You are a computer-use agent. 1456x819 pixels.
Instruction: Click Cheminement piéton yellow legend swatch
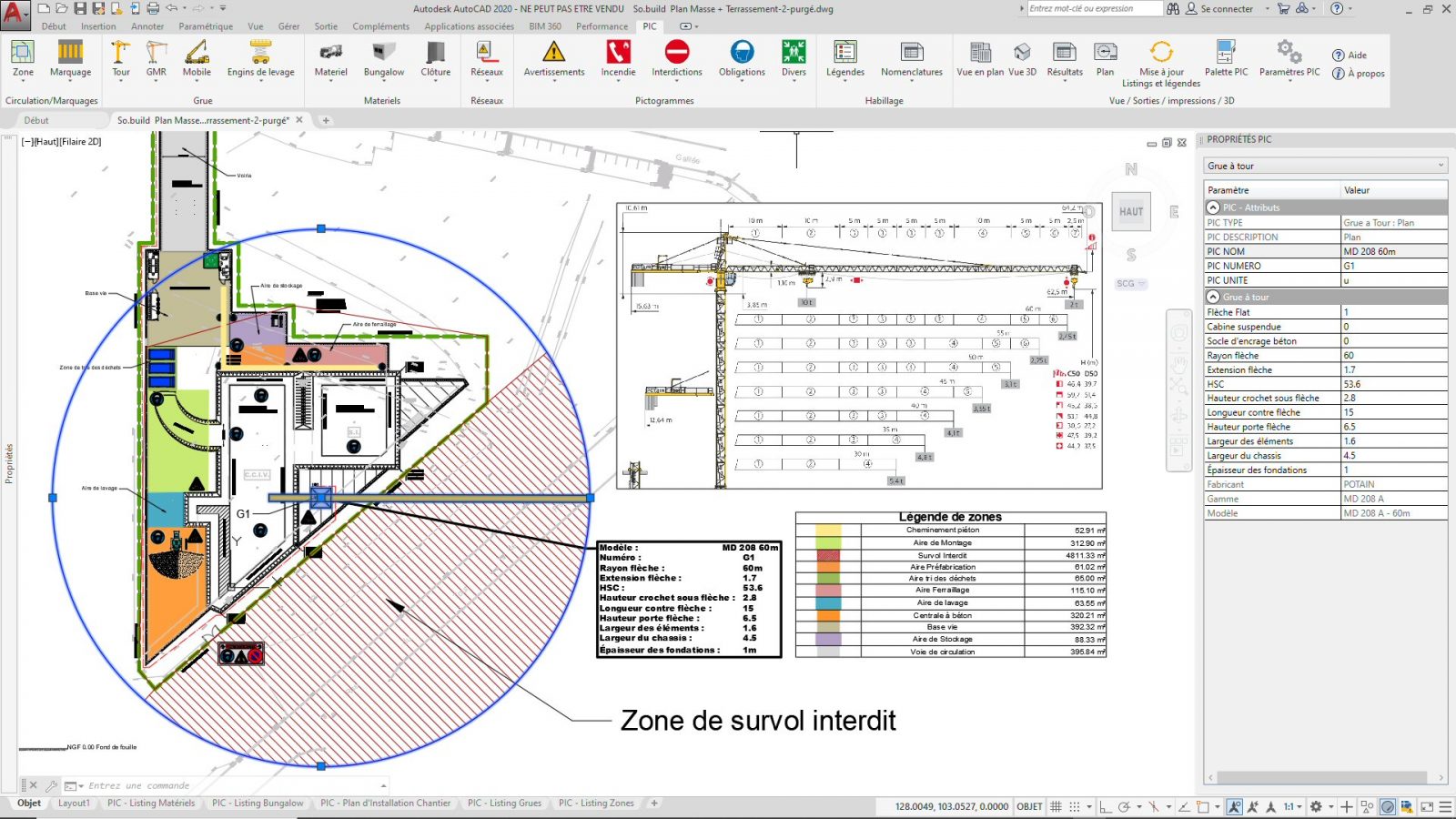pos(828,530)
